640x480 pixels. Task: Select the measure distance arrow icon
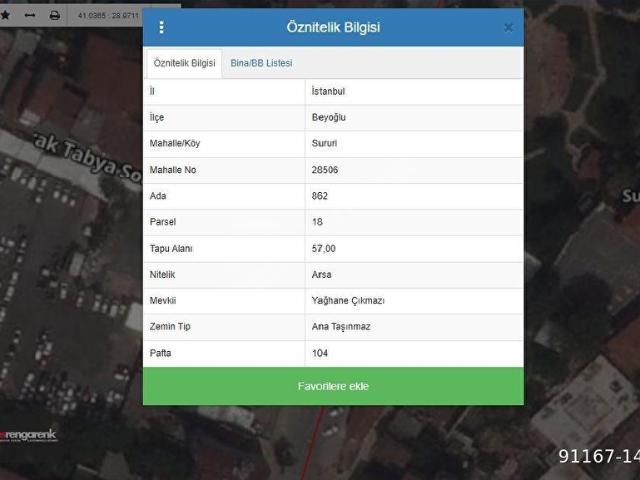click(30, 16)
